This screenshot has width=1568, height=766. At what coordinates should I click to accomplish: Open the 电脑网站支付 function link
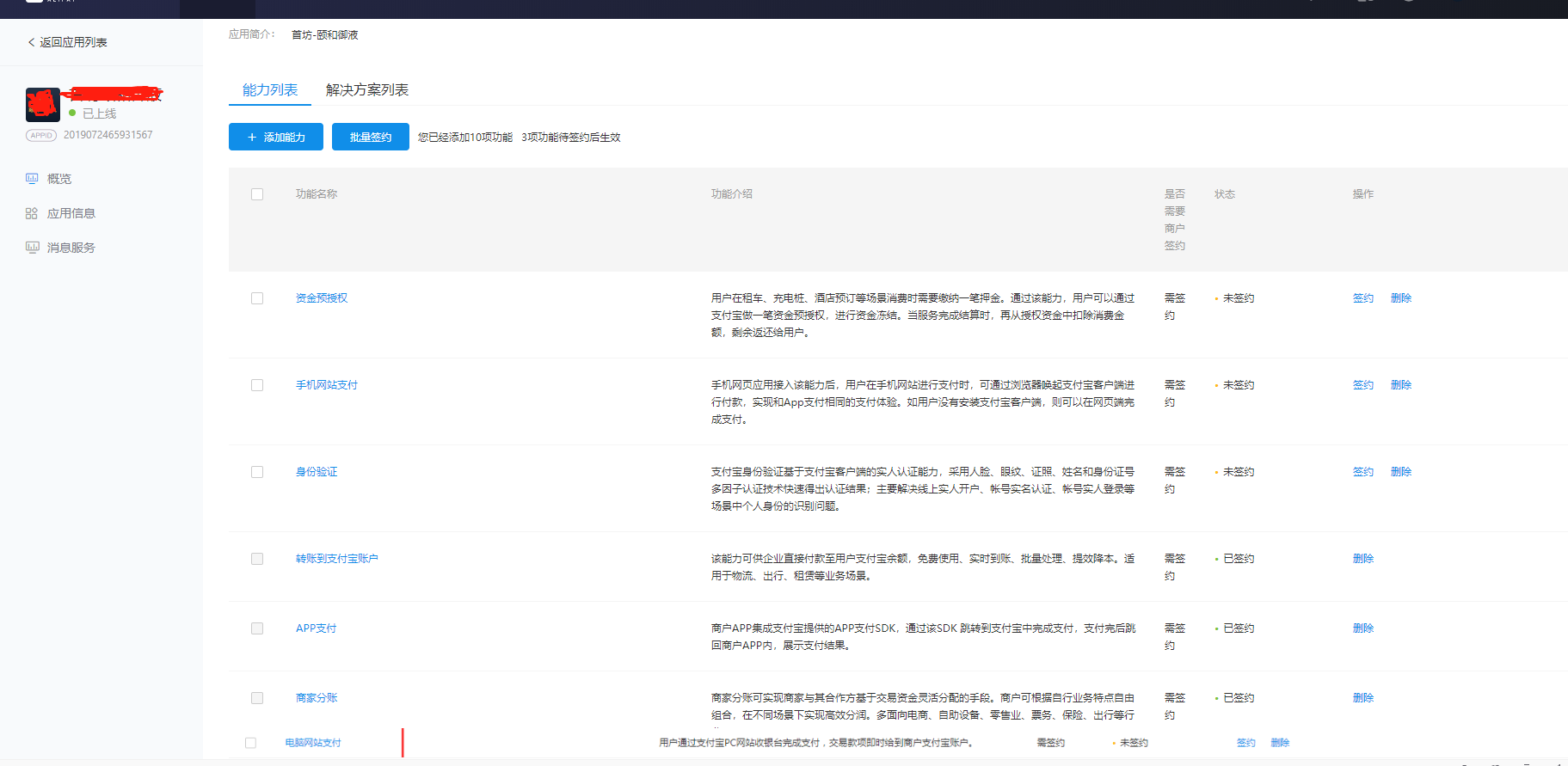[313, 743]
